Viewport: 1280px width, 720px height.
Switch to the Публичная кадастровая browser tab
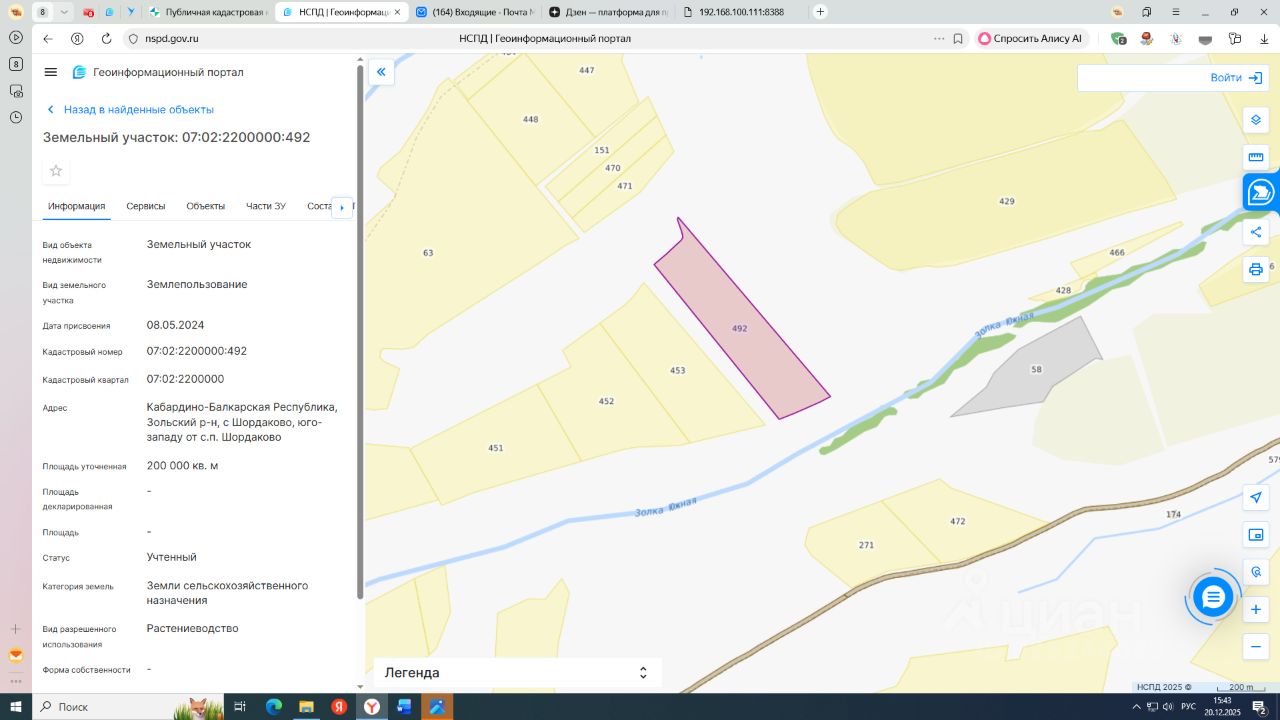tap(207, 12)
